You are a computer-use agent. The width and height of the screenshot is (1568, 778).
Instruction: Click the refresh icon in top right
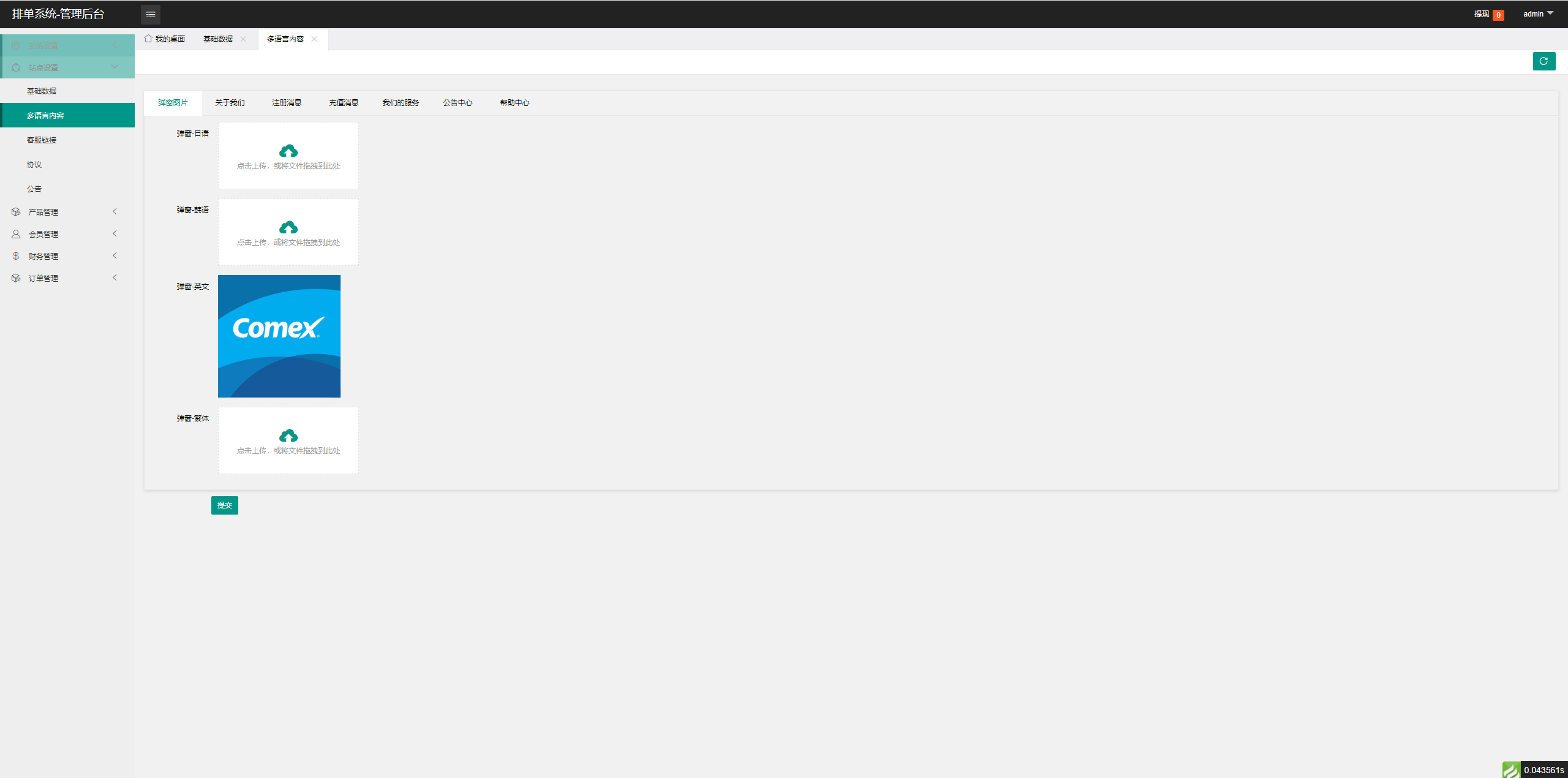pyautogui.click(x=1544, y=61)
